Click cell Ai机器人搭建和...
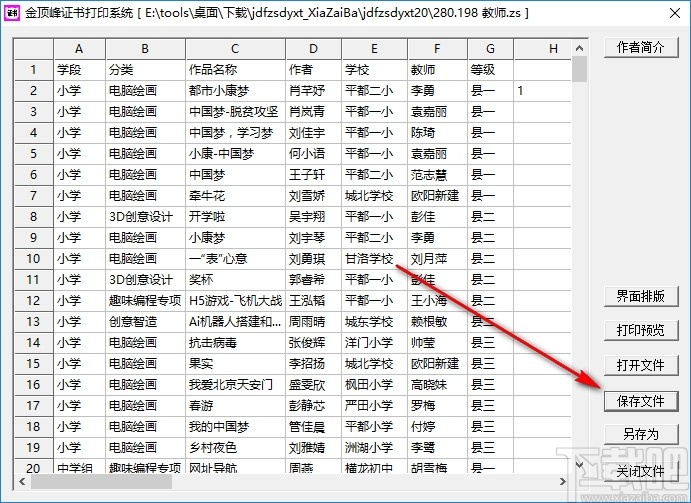The height and width of the screenshot is (503, 691). 235,321
